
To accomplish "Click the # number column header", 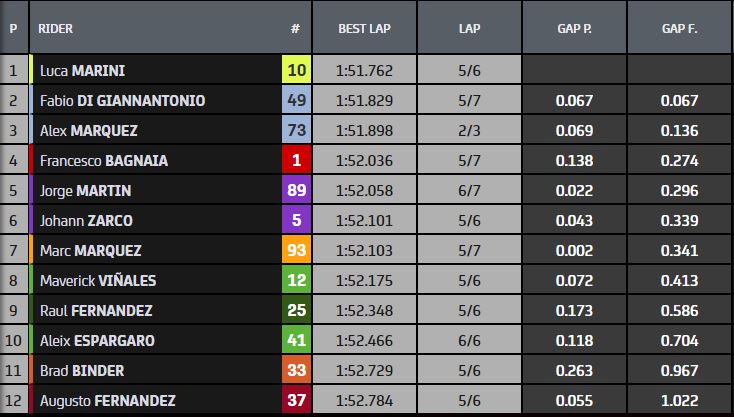I will pos(296,28).
